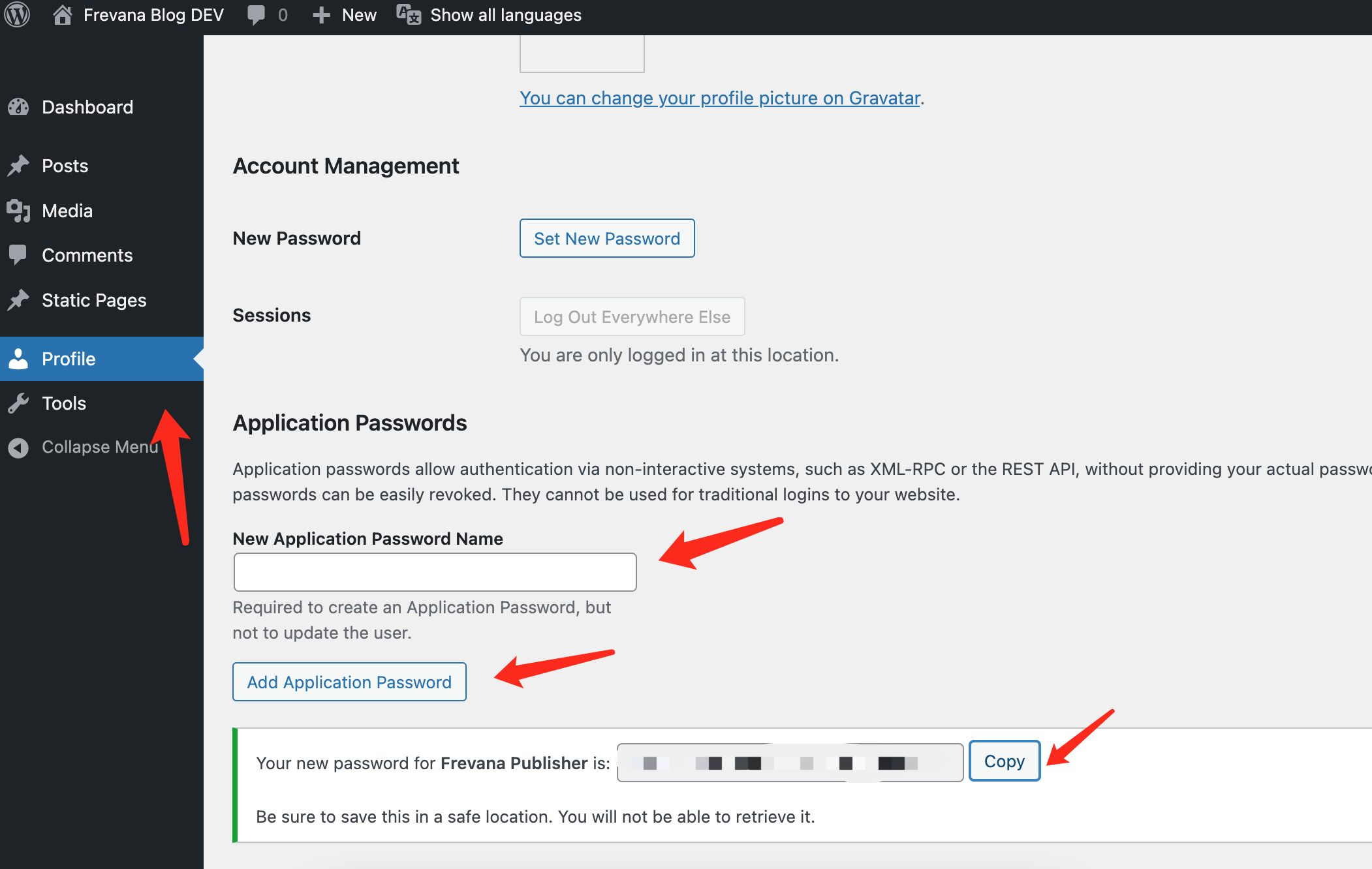Screen dimensions: 1372x869
Task: Click the Comments speech bubble sidebar icon
Action: (x=18, y=255)
